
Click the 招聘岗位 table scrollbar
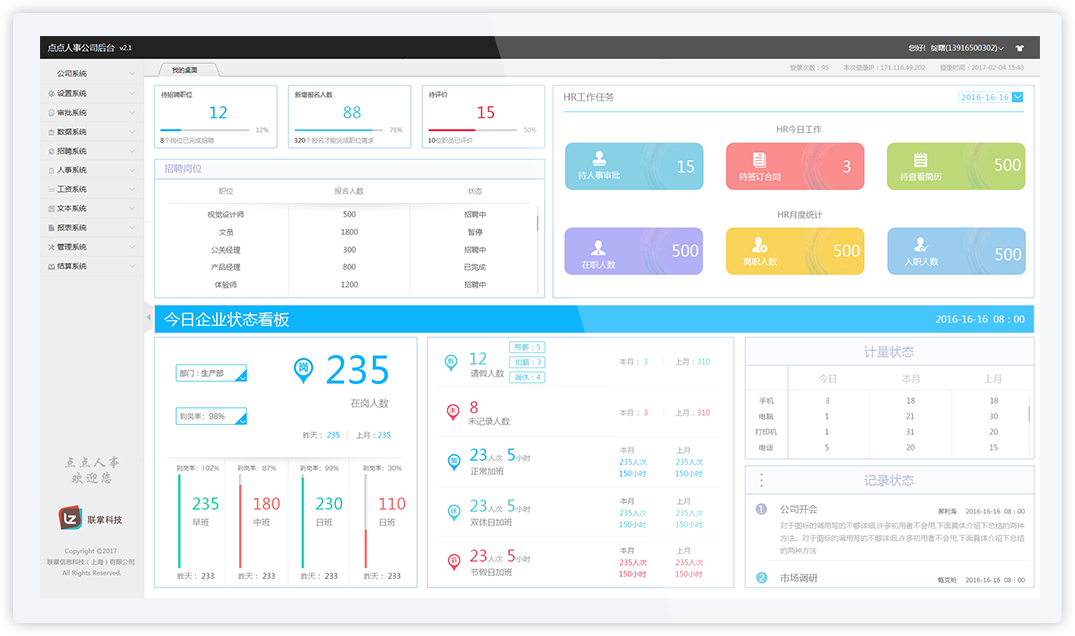coord(538,223)
